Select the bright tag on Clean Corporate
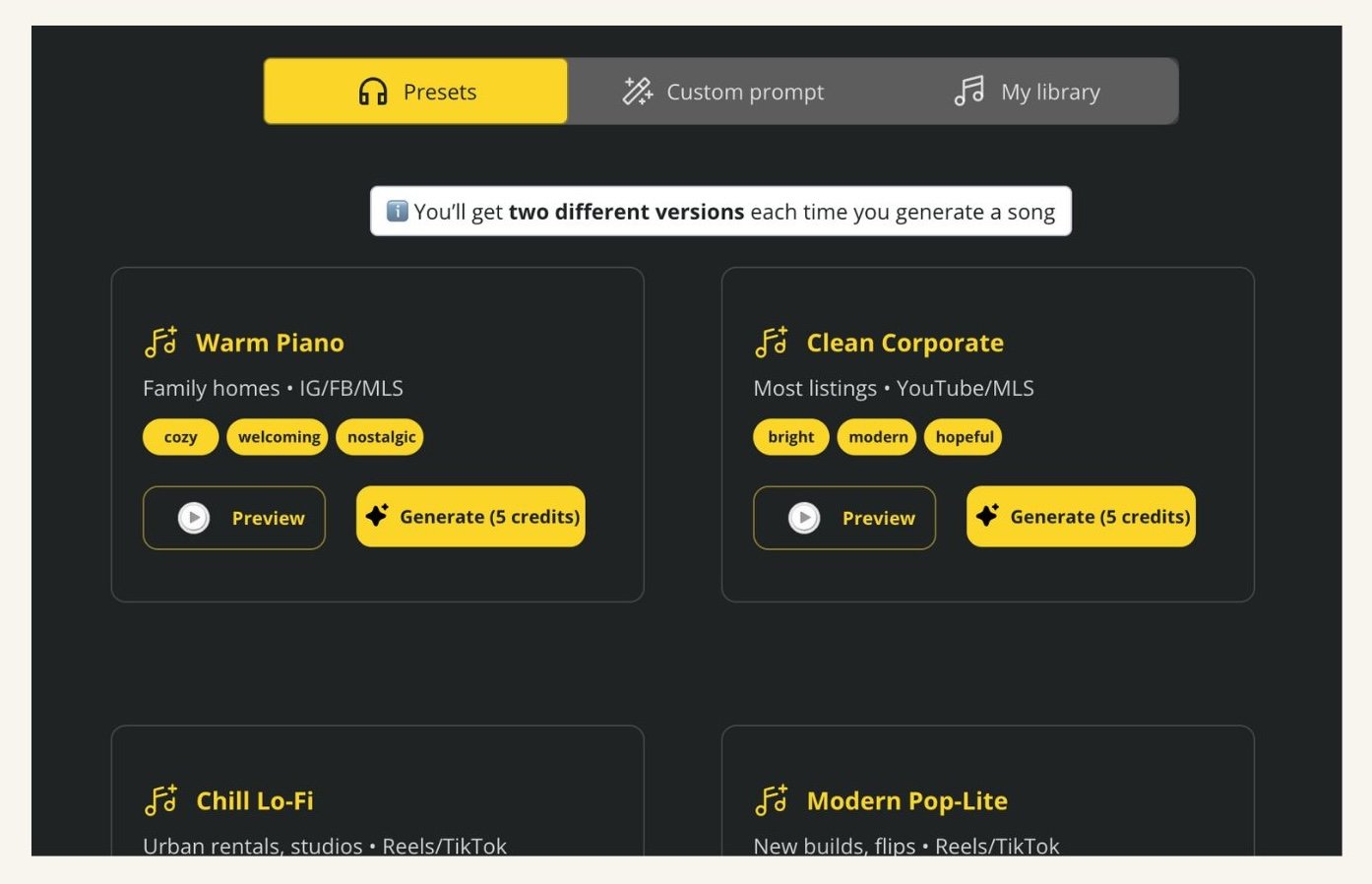The image size is (1372, 884). click(790, 437)
